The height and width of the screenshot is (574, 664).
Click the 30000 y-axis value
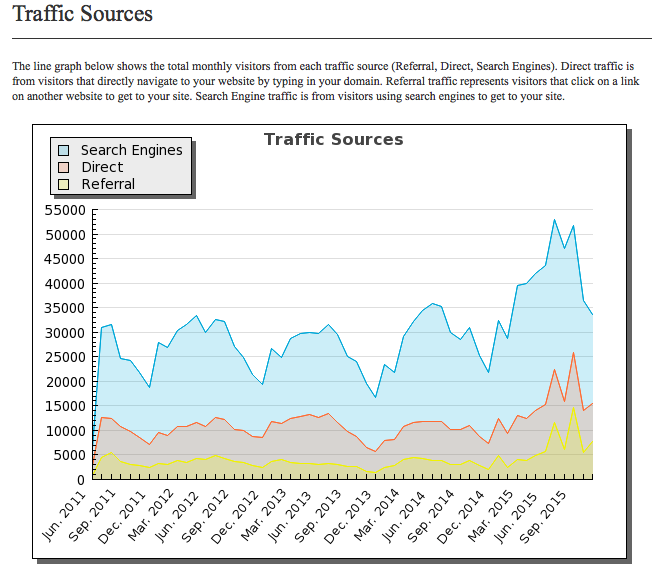click(67, 333)
